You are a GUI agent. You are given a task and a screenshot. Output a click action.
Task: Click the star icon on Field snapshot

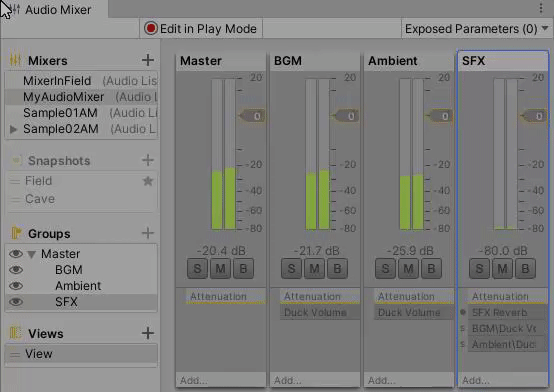tap(148, 181)
